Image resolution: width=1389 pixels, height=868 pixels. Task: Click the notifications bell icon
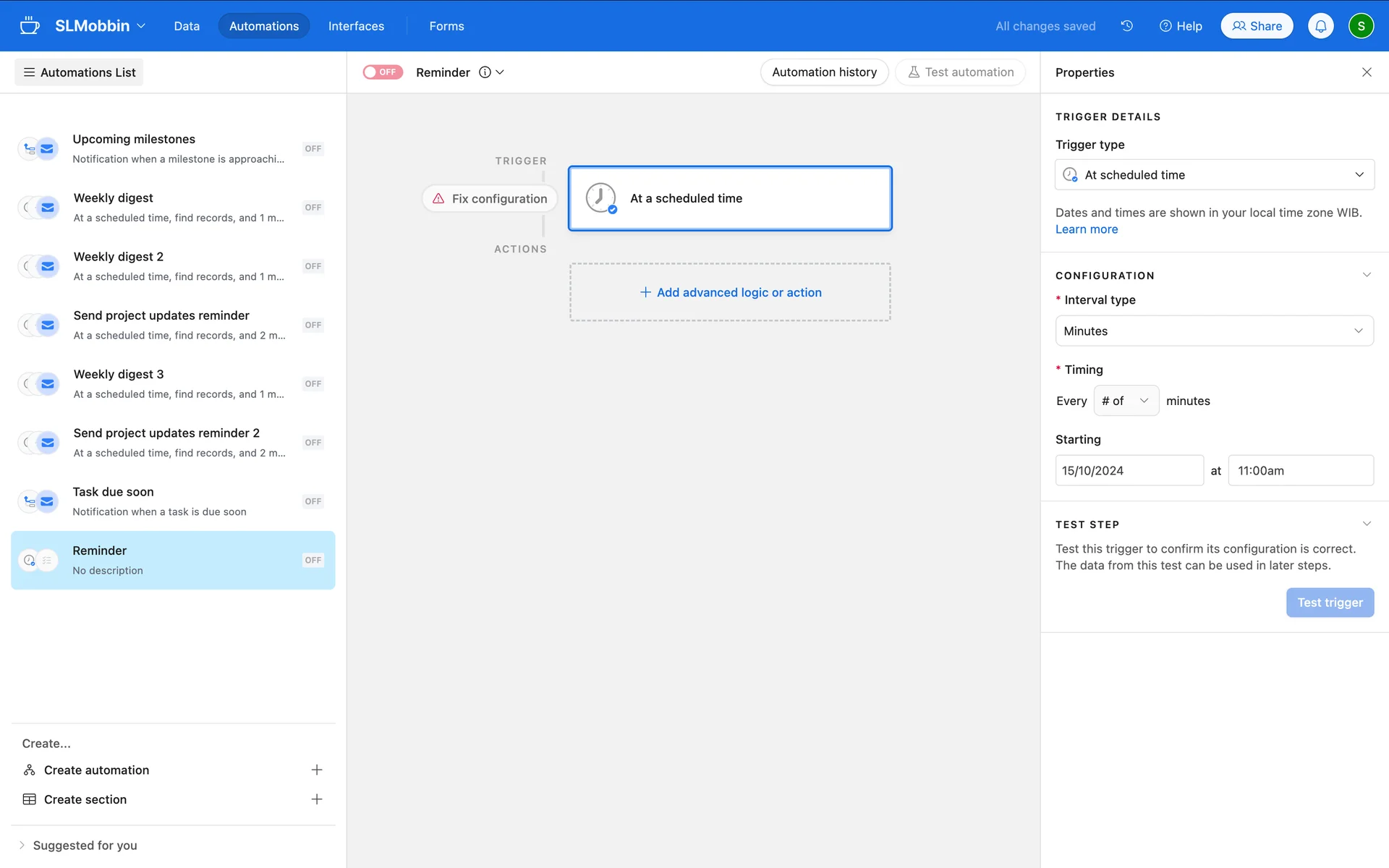(1320, 26)
